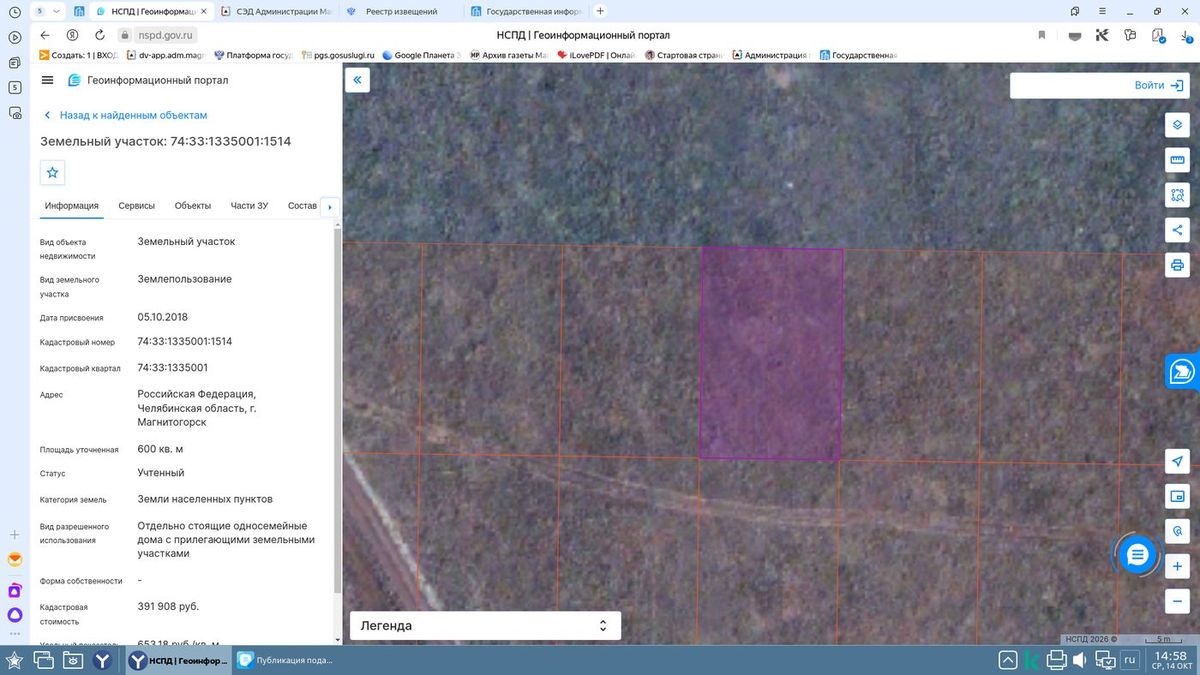Select the Состав tab
This screenshot has width=1200, height=675.
[302, 206]
